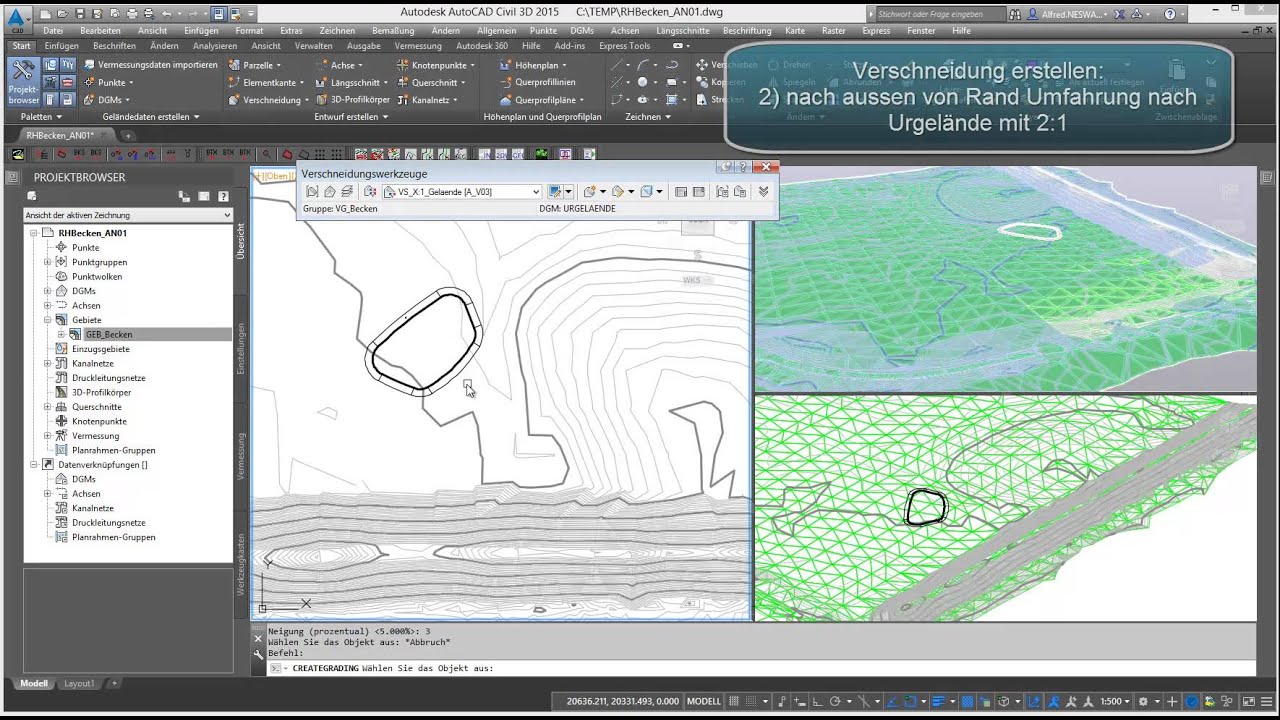Open the Längsschnitt ribbon dropdown
The image size is (1280, 720).
tap(352, 82)
